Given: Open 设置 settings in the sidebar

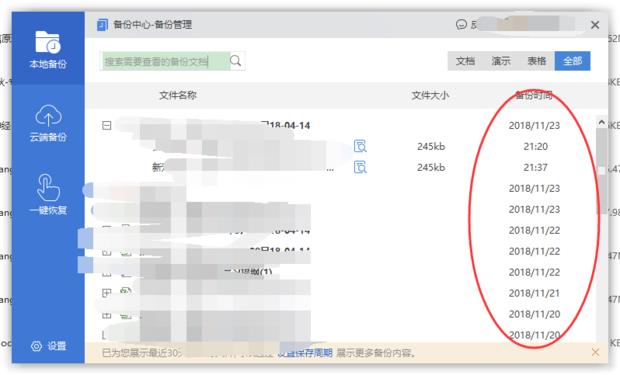Looking at the screenshot, I should point(48,346).
